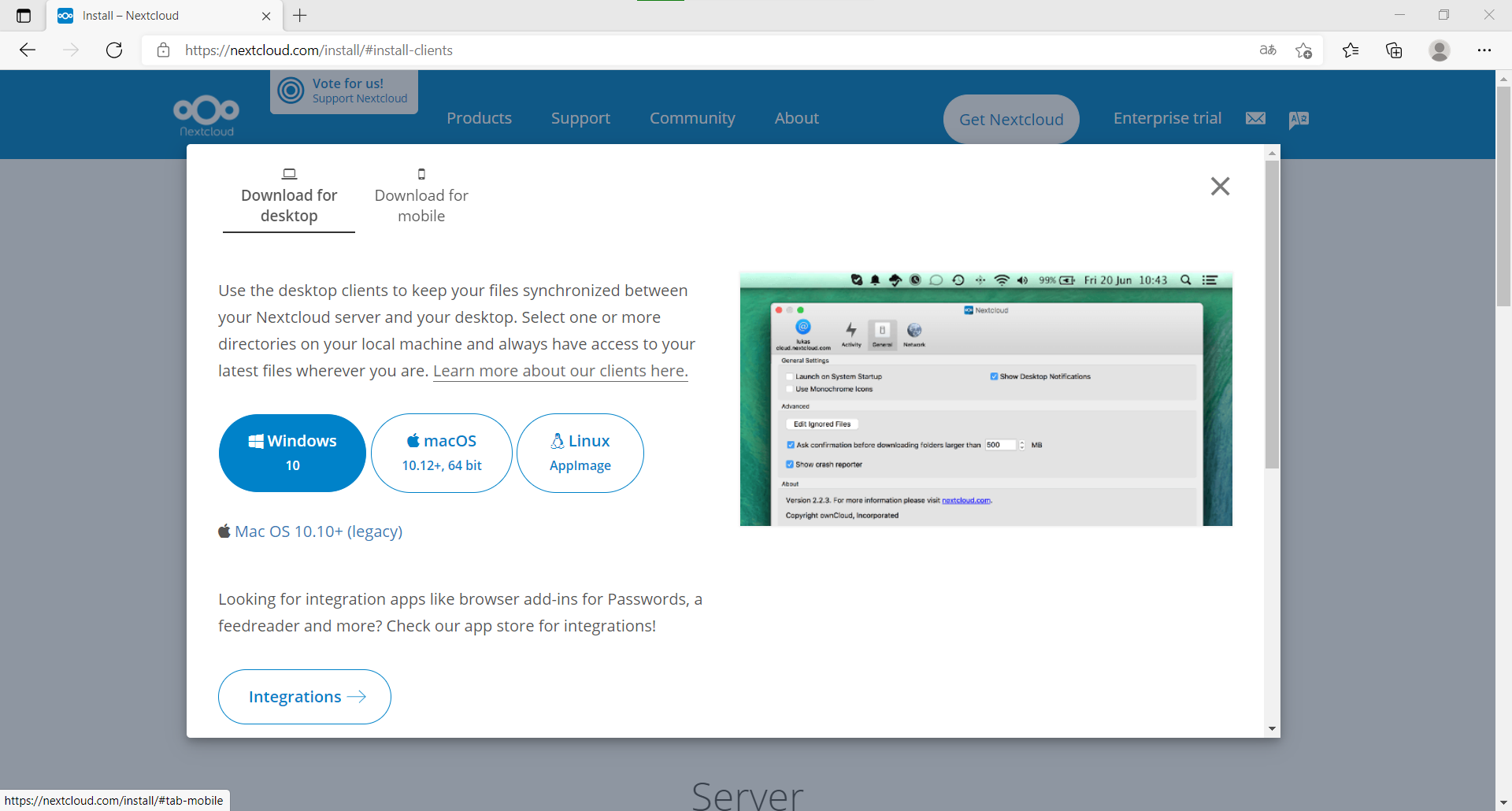View site information lock icon

pos(164,50)
